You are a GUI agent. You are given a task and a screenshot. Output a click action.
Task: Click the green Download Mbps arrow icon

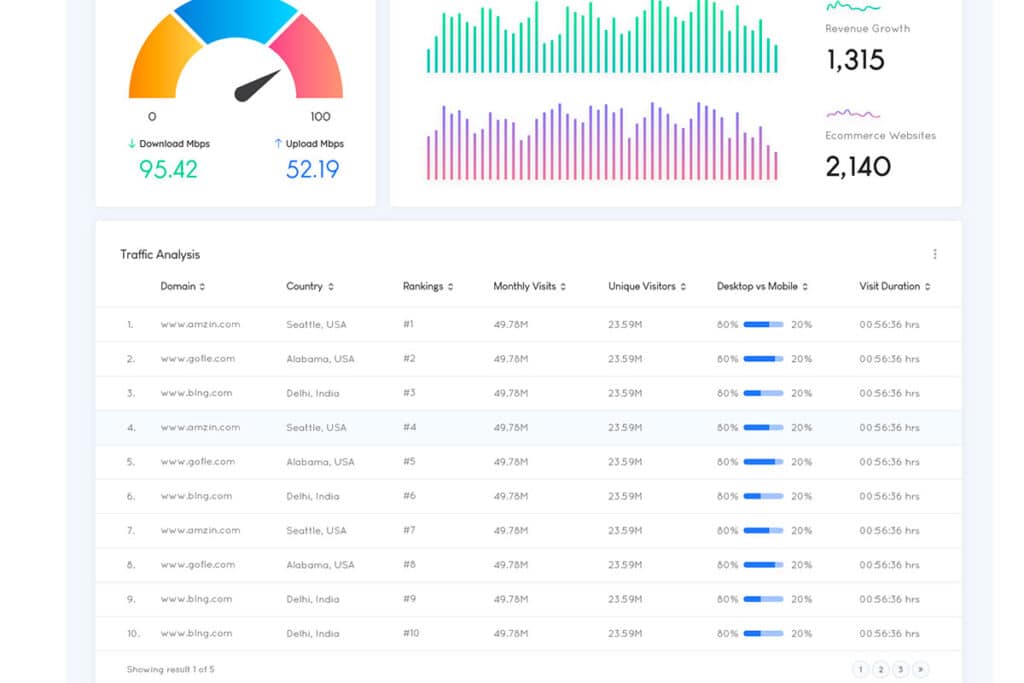pos(131,144)
